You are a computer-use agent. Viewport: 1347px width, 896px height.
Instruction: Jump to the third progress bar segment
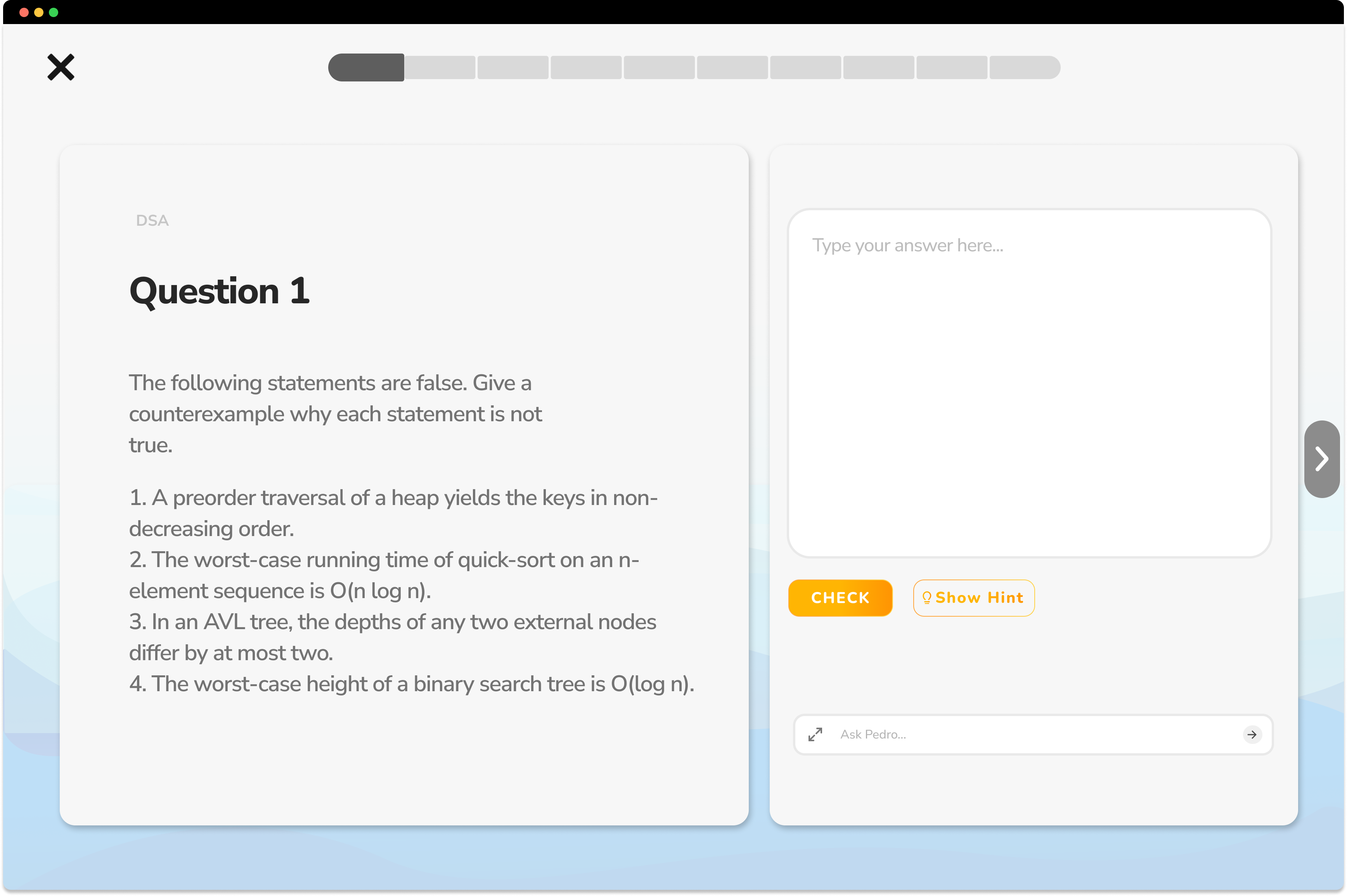point(513,67)
